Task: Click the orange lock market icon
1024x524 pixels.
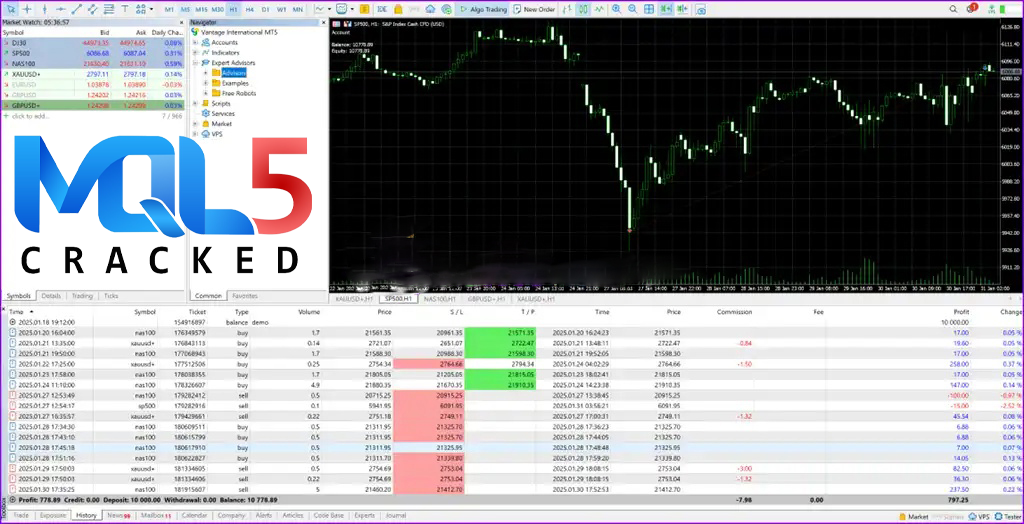Action: [x=398, y=10]
